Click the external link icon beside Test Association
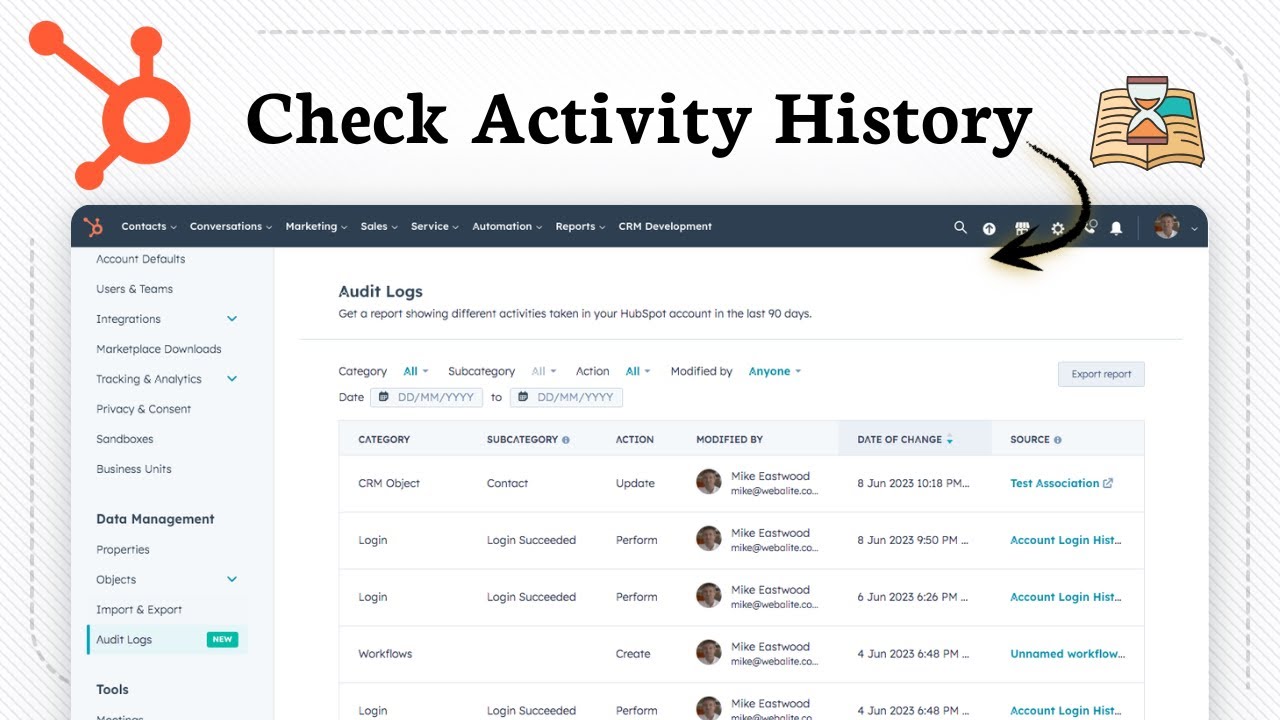The image size is (1280, 720). tap(1108, 483)
